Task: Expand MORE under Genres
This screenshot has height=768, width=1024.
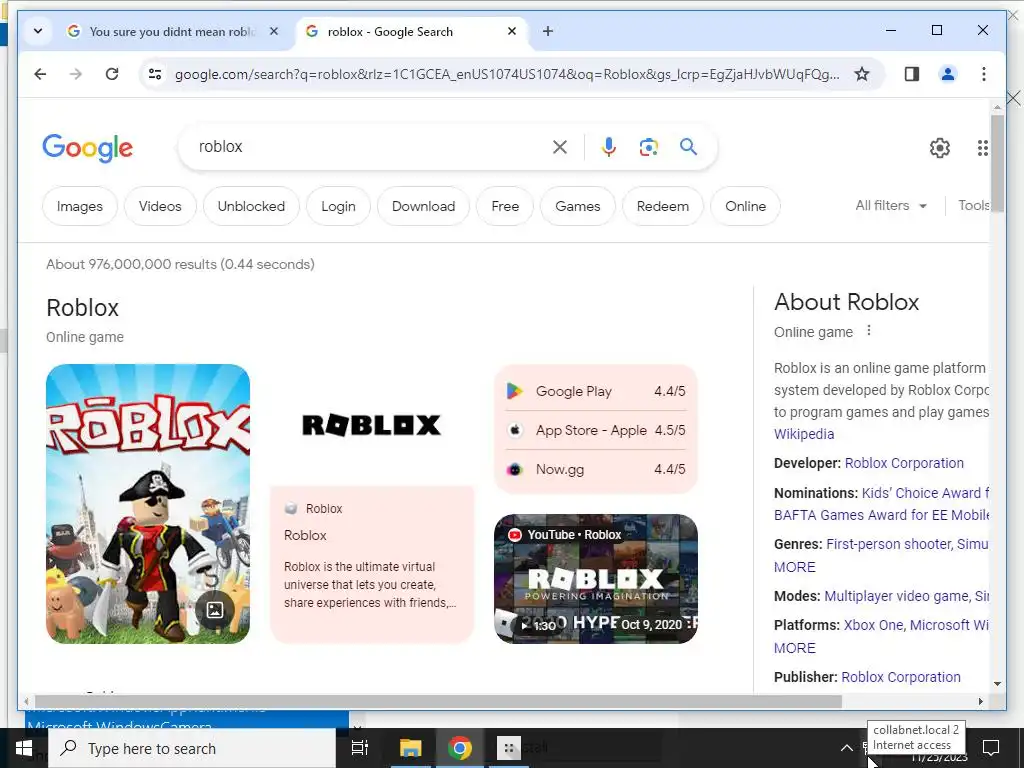Action: pyautogui.click(x=795, y=567)
